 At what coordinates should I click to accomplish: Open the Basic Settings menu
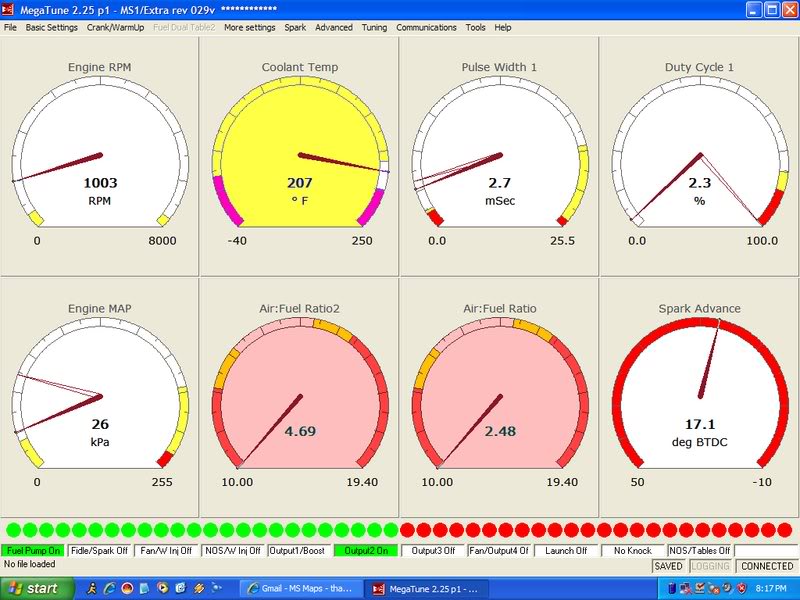pos(52,28)
